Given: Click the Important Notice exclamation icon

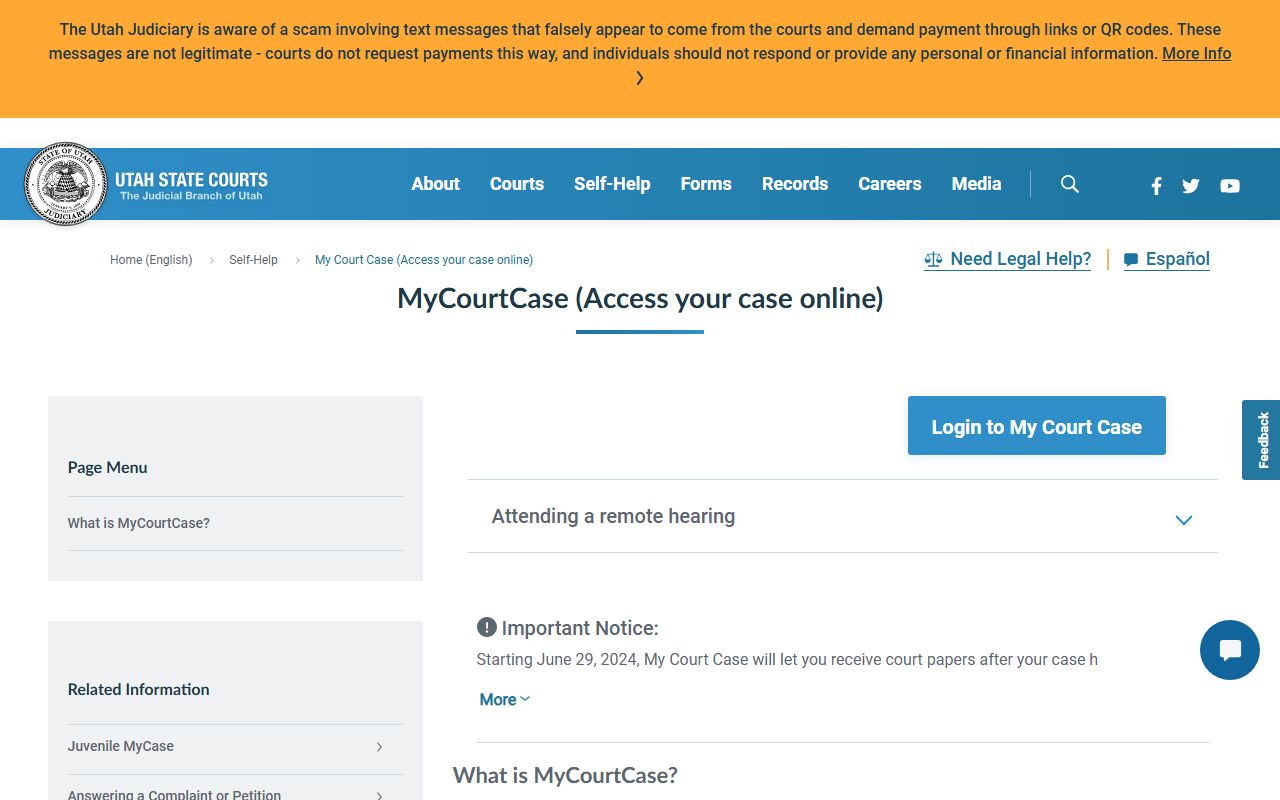Looking at the screenshot, I should [487, 627].
